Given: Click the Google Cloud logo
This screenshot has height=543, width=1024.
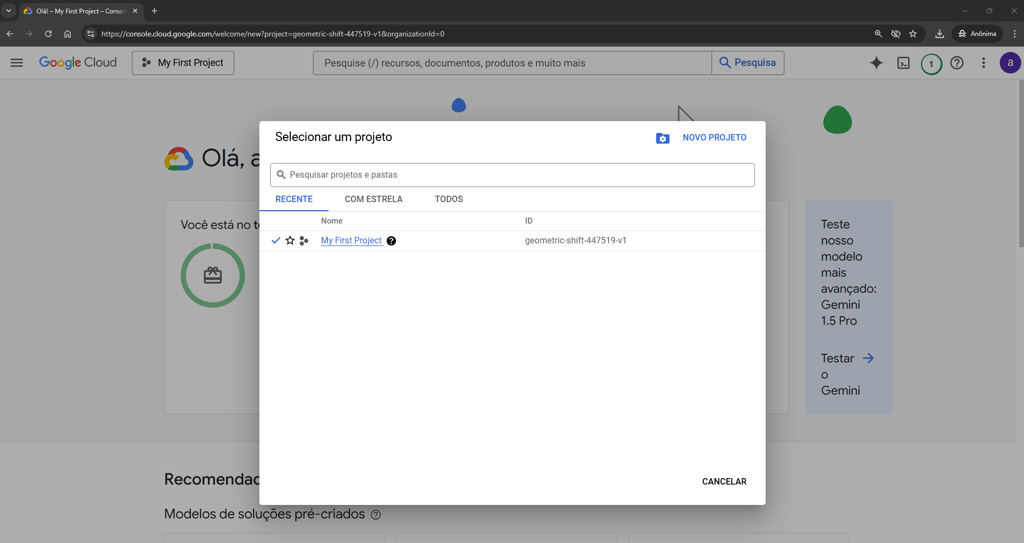Looking at the screenshot, I should click(78, 63).
